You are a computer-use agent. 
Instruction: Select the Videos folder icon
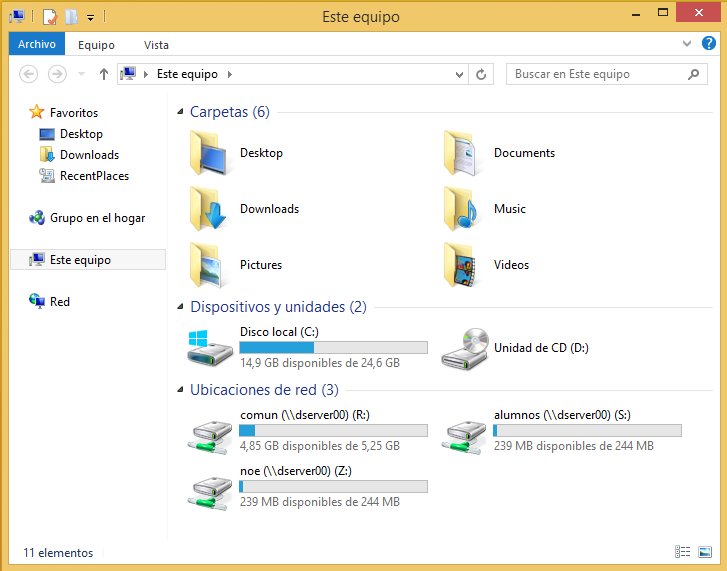point(461,265)
